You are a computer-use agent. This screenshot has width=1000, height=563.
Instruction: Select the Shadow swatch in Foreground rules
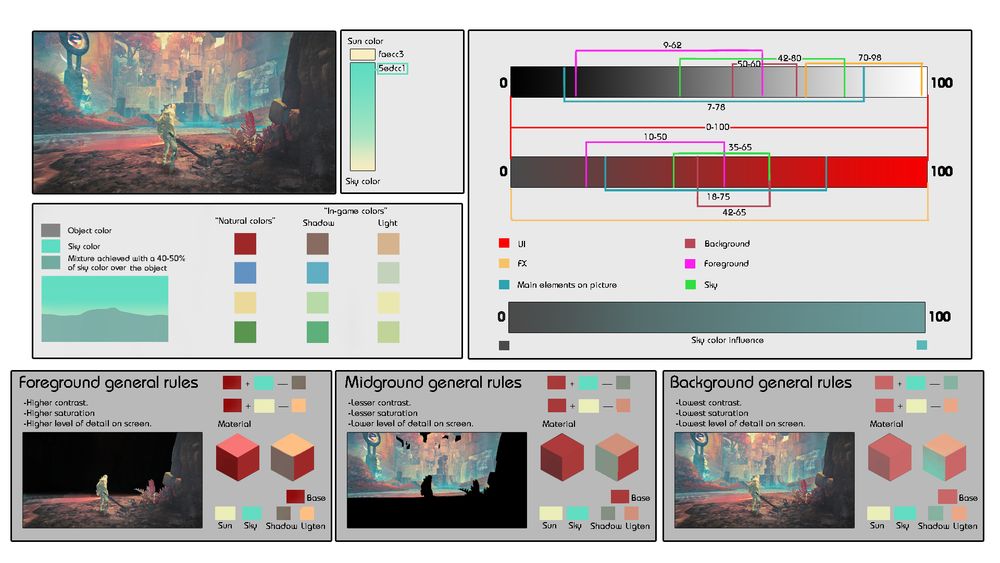point(283,513)
